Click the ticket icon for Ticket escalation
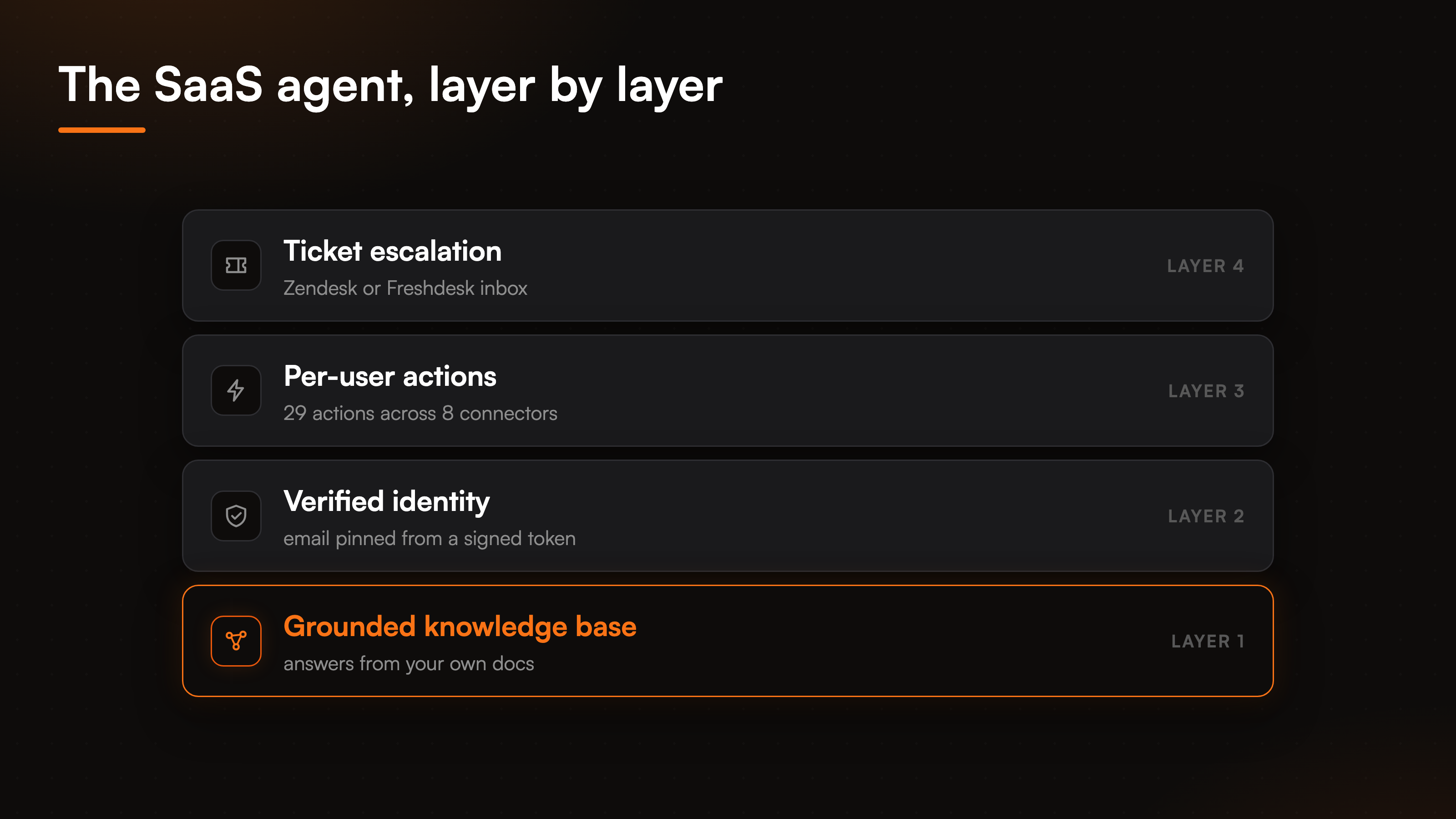 point(236,265)
